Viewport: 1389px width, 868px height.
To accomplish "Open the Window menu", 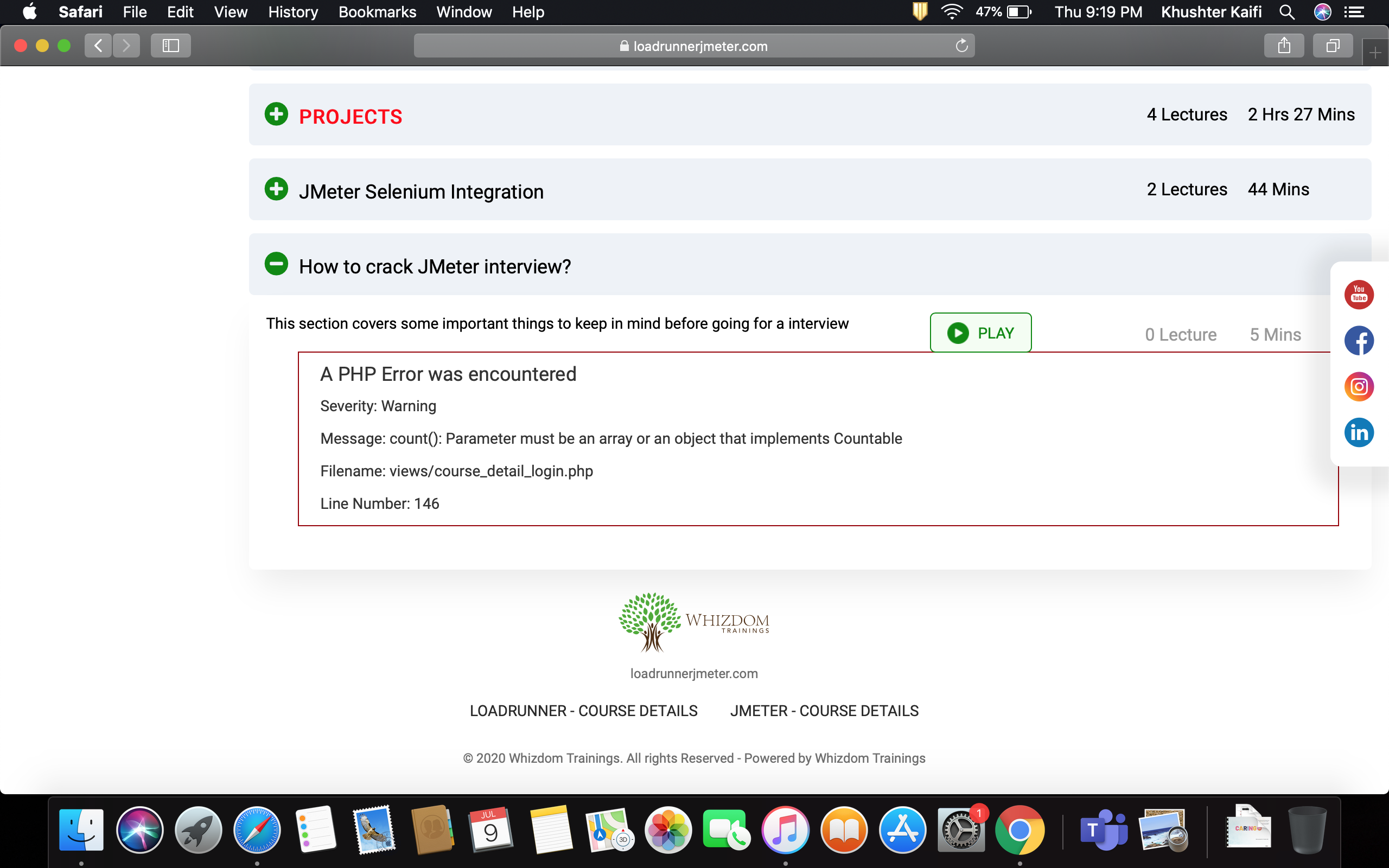I will pos(464,12).
